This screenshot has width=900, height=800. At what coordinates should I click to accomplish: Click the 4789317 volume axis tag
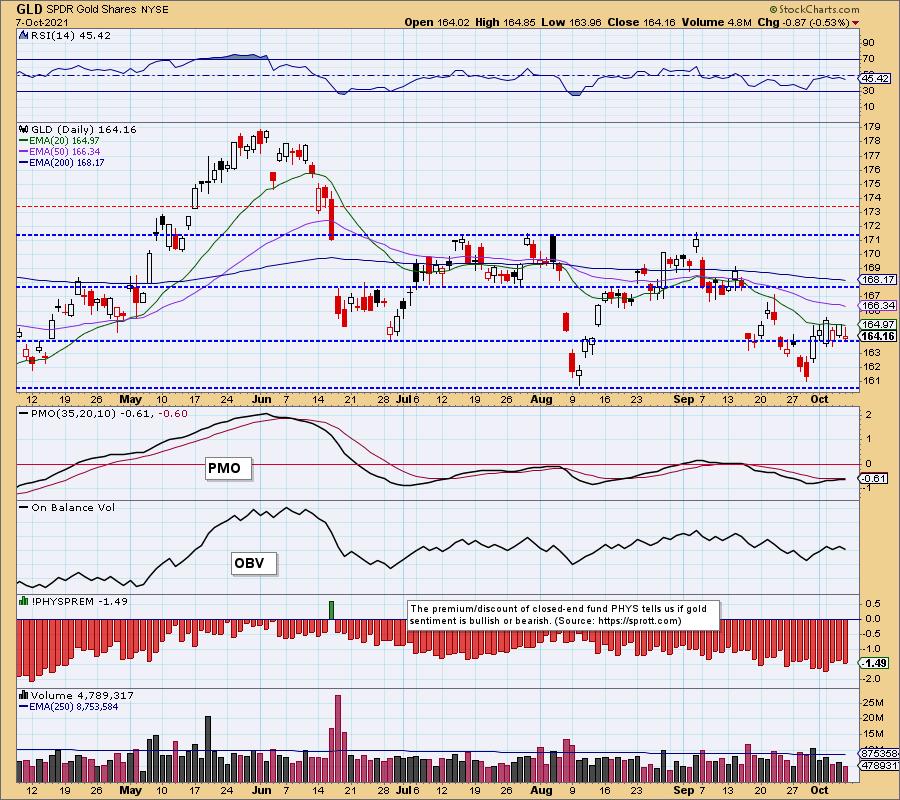point(878,766)
